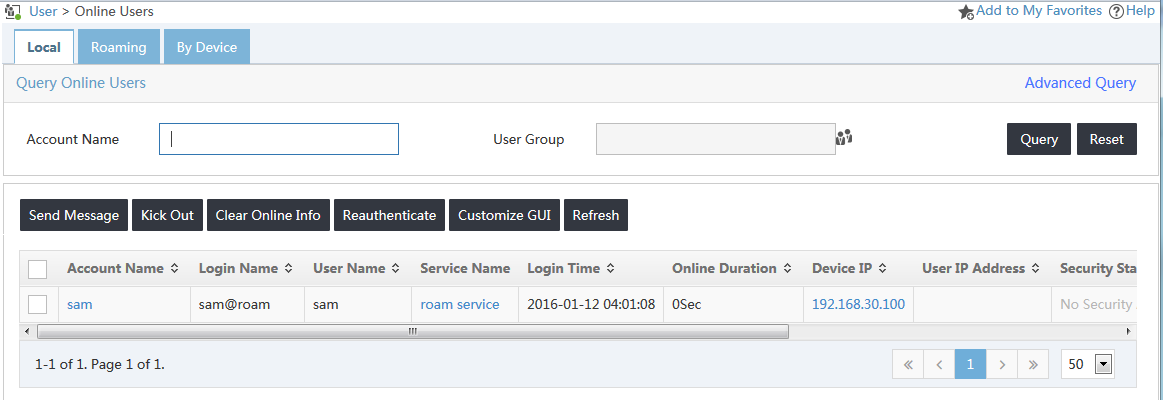This screenshot has width=1163, height=400.
Task: Click the Help question mark icon
Action: 1116,11
